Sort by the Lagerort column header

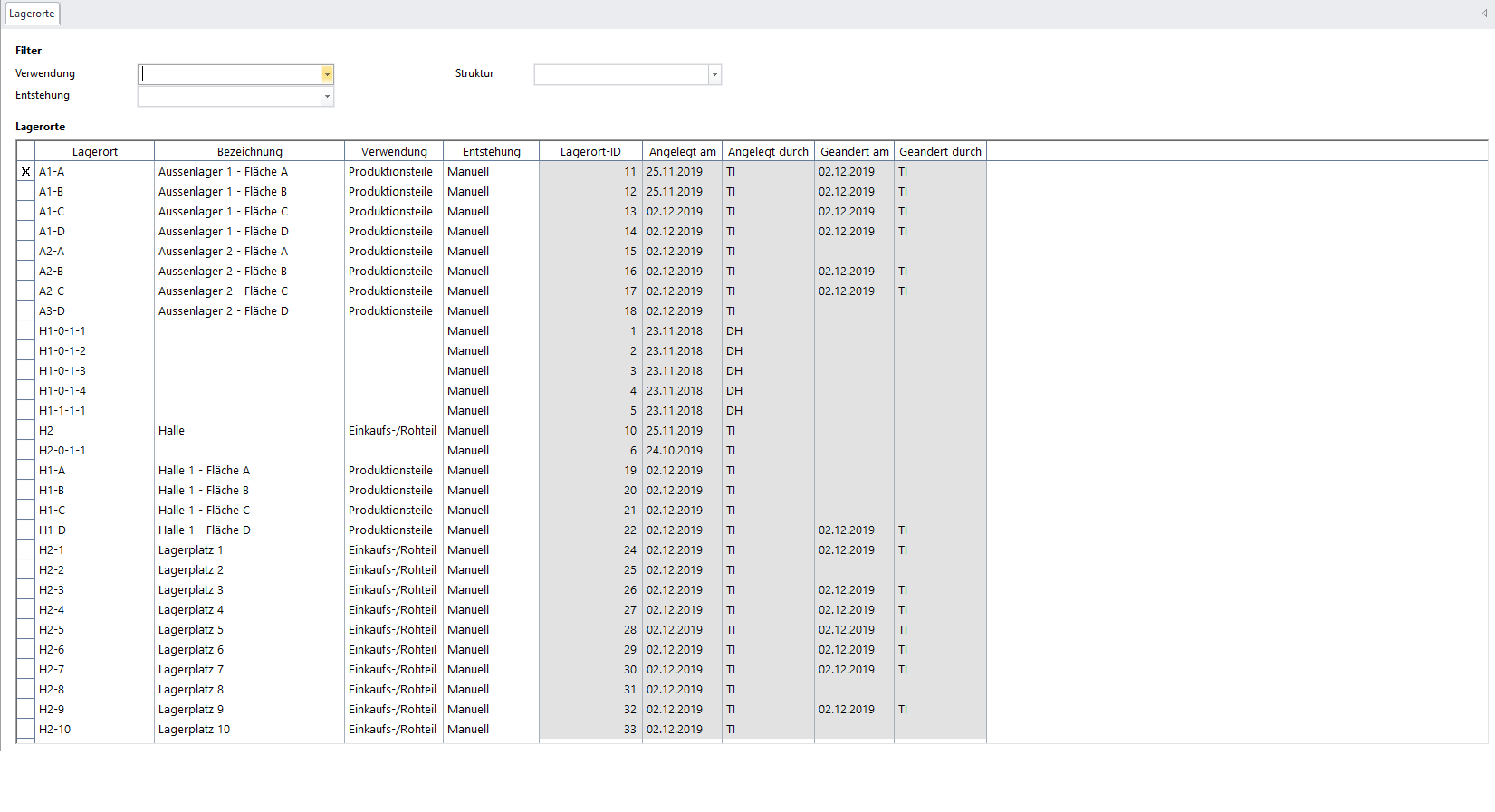(94, 152)
